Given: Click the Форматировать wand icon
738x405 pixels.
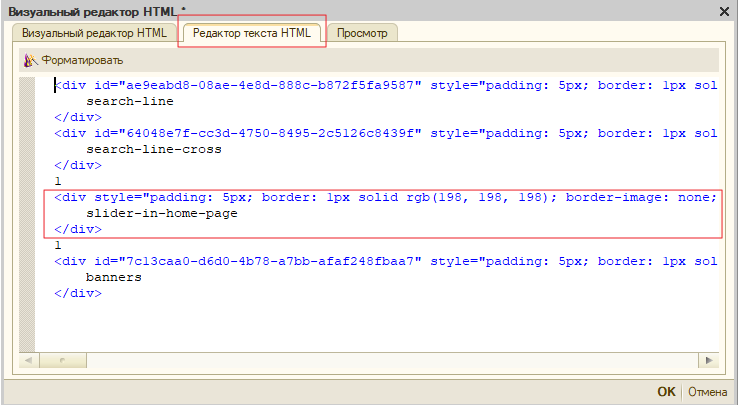Looking at the screenshot, I should 31,60.
